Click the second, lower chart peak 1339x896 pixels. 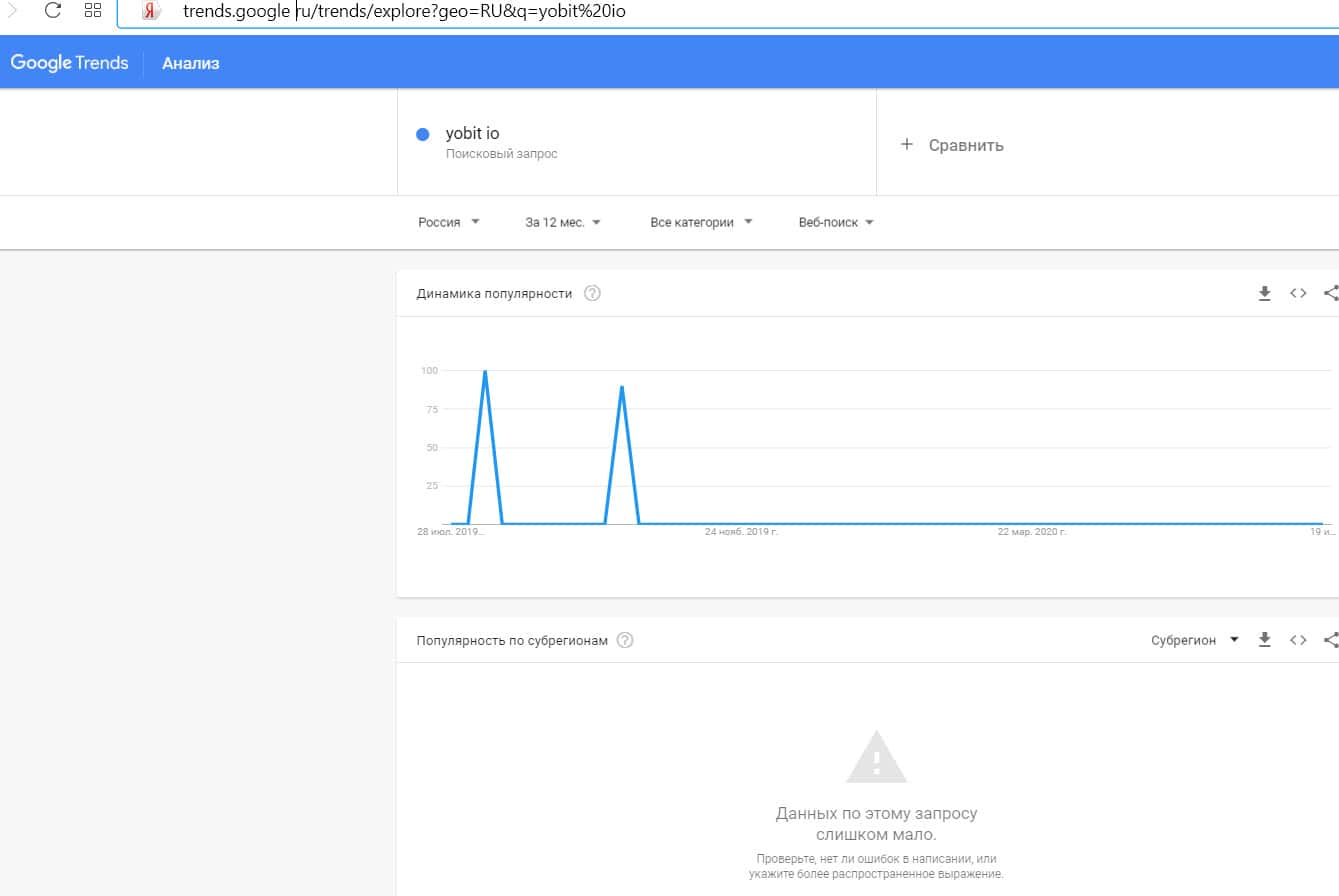622,386
